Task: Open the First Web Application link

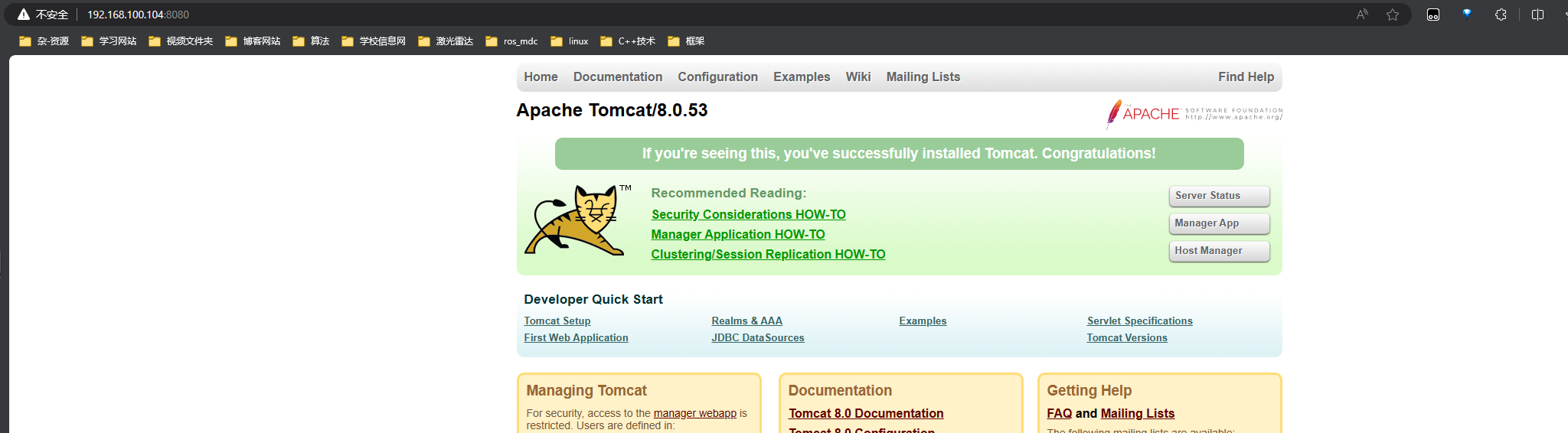Action: click(x=576, y=337)
